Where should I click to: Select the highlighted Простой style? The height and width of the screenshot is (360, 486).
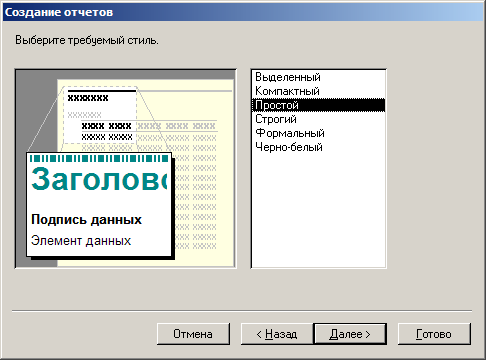tap(319, 105)
